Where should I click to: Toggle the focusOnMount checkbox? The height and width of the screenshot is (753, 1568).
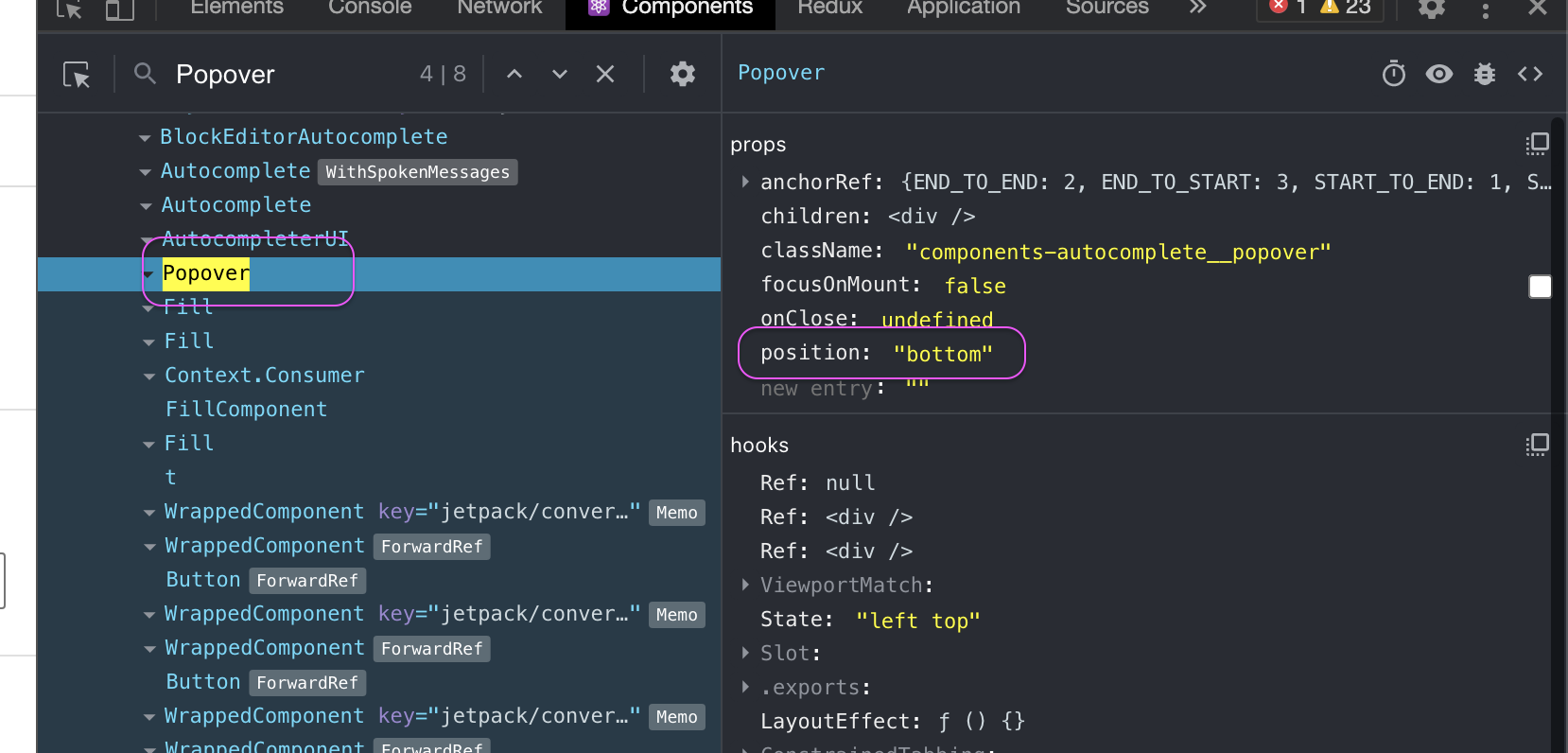(1541, 286)
